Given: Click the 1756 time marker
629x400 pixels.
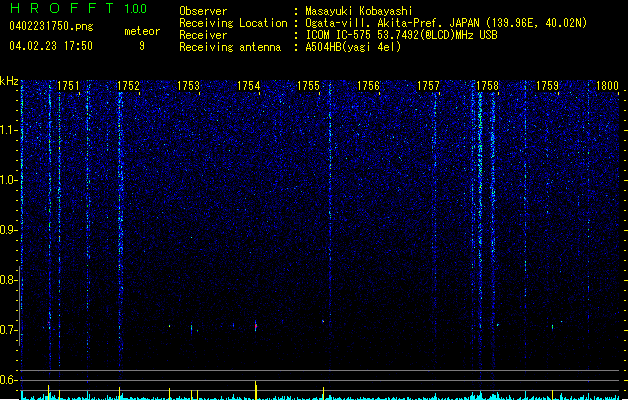Looking at the screenshot, I should pos(368,86).
